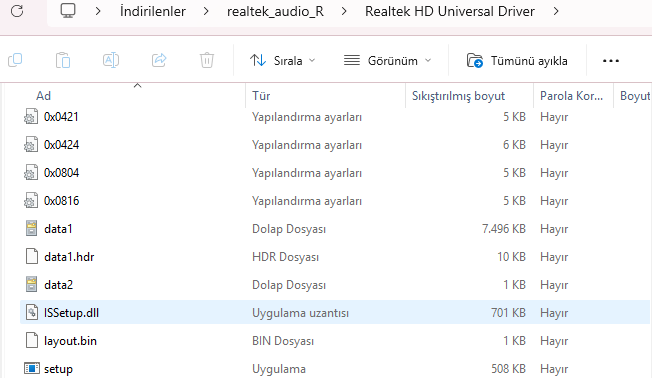
Task: Click the setup application icon
Action: pos(32,368)
